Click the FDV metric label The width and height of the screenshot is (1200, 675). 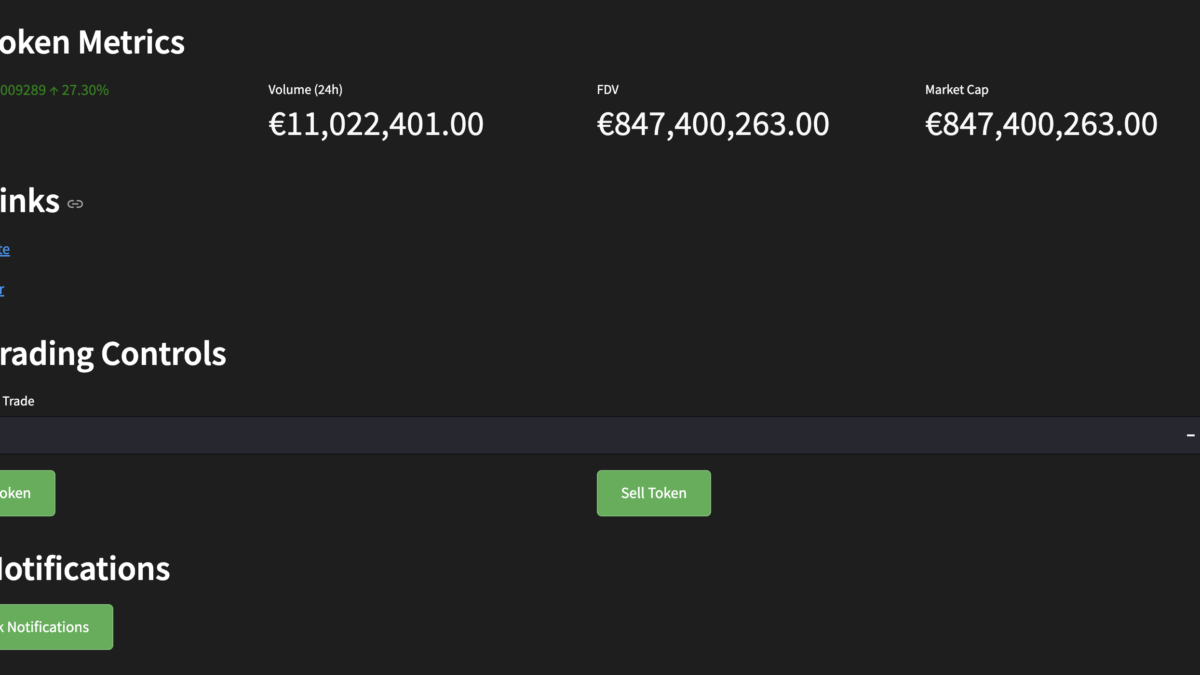(x=608, y=90)
